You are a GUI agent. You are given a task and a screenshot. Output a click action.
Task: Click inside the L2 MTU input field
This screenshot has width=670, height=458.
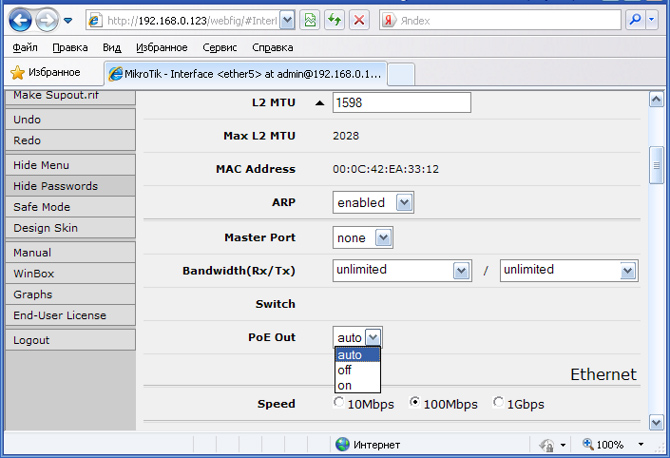[400, 102]
